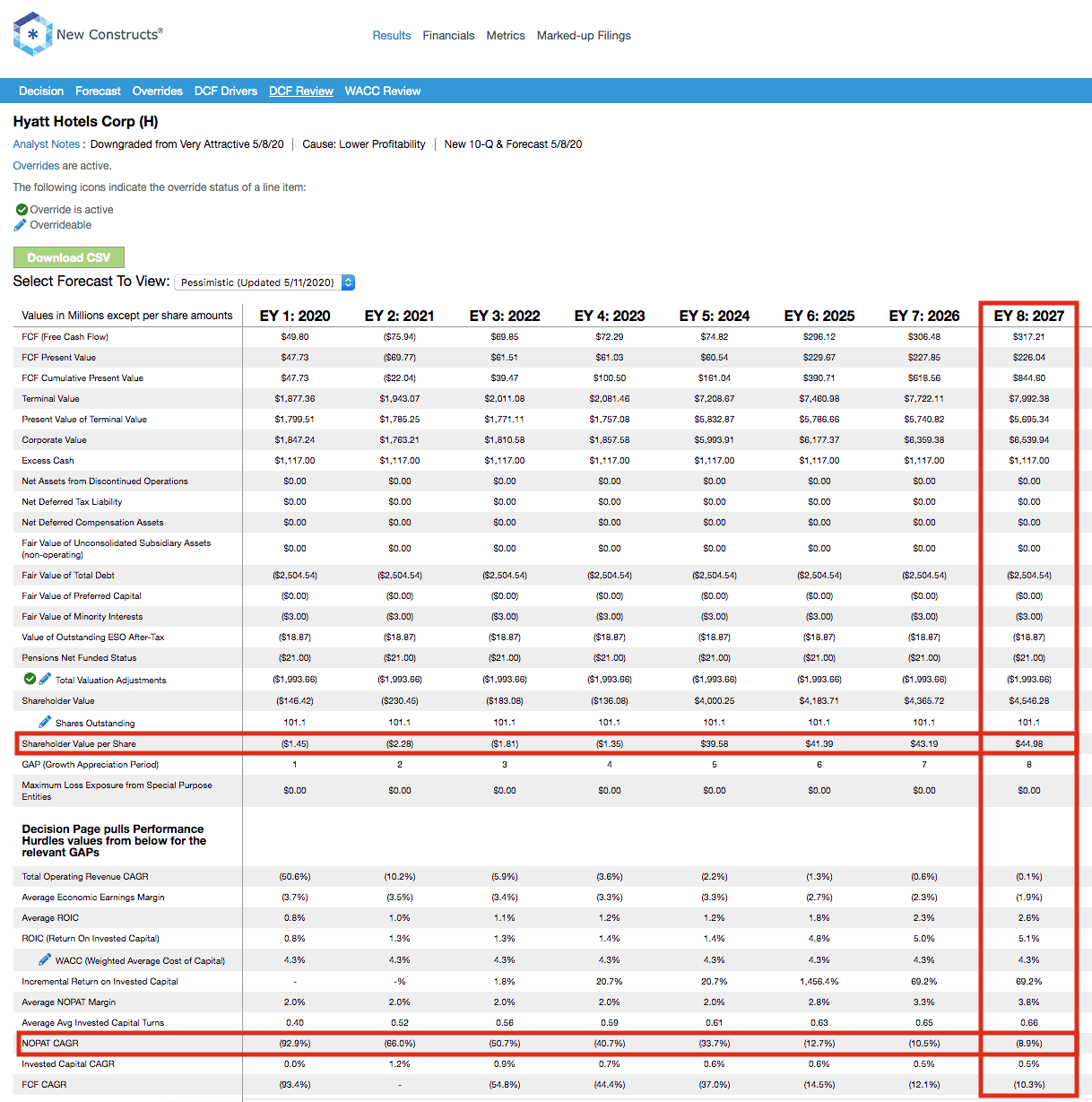Screen dimensions: 1092x1102
Task: Click Pensions Net Funded Status label
Action: 80,658
